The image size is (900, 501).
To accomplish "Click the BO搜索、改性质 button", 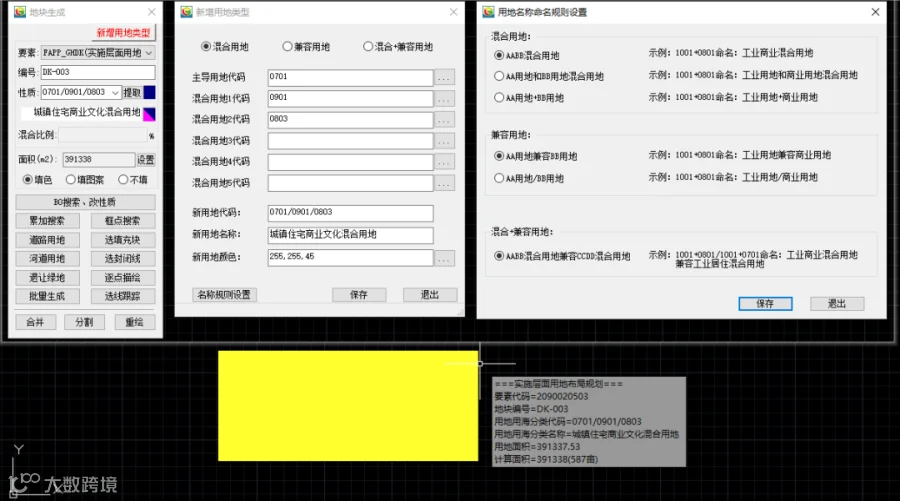I will [x=85, y=202].
